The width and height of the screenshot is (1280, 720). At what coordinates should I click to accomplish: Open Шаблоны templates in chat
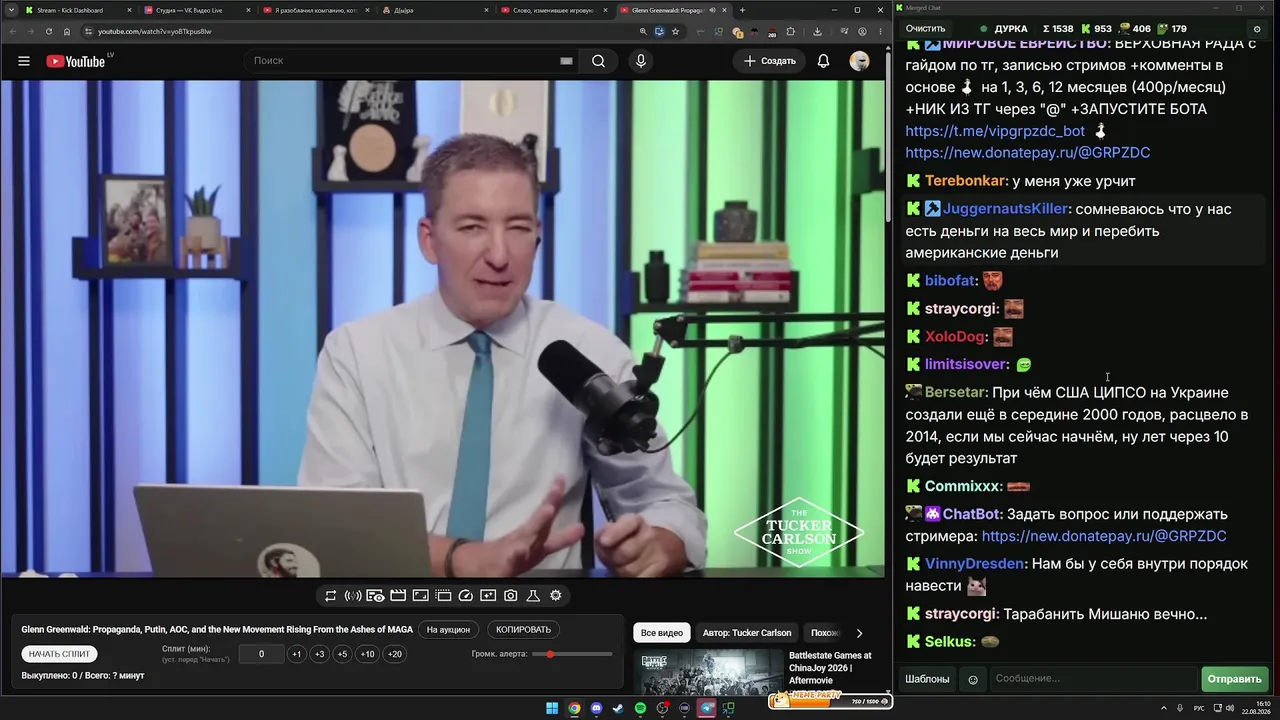(927, 679)
